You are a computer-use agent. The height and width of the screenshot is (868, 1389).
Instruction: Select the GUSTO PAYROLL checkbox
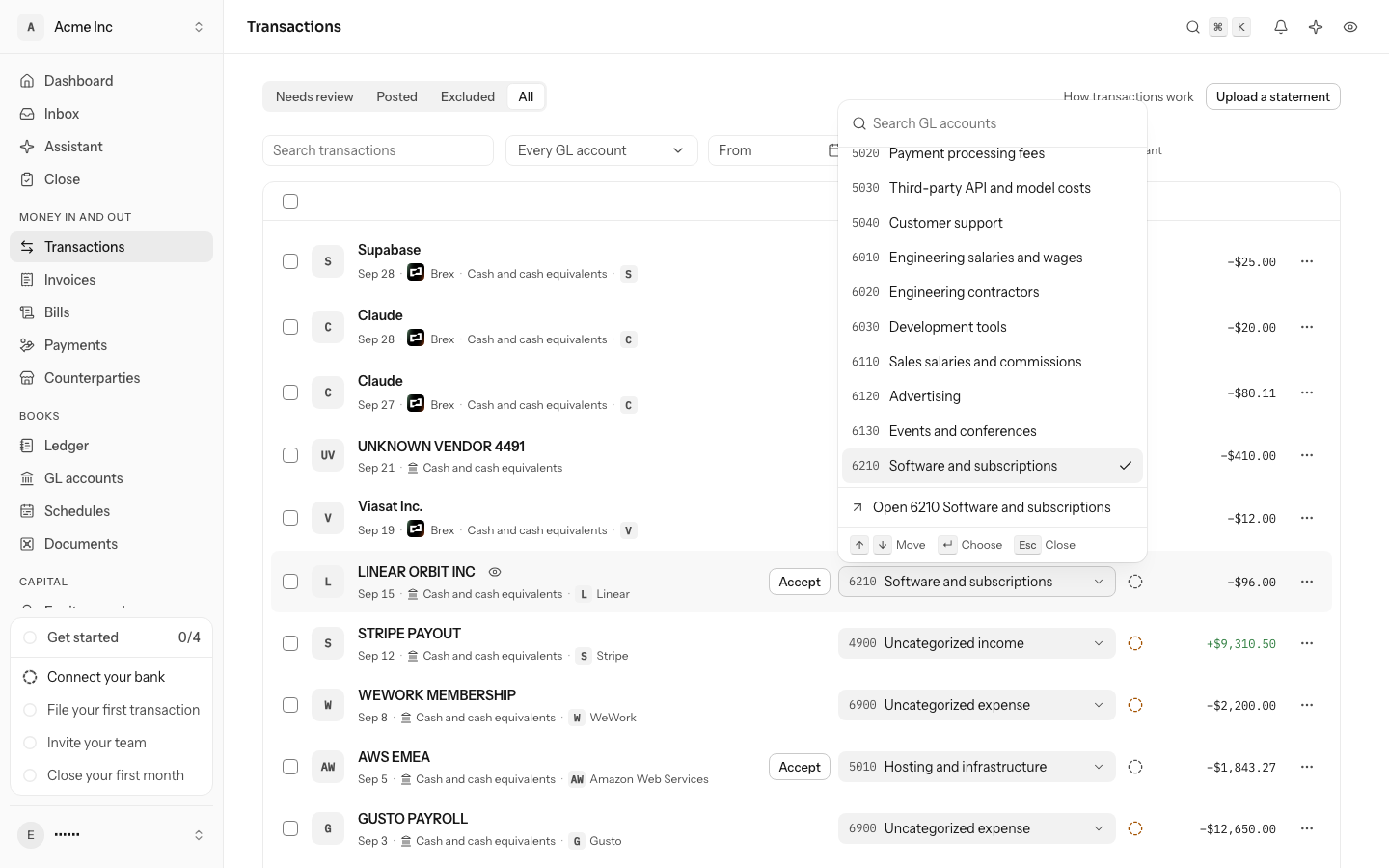tap(290, 828)
